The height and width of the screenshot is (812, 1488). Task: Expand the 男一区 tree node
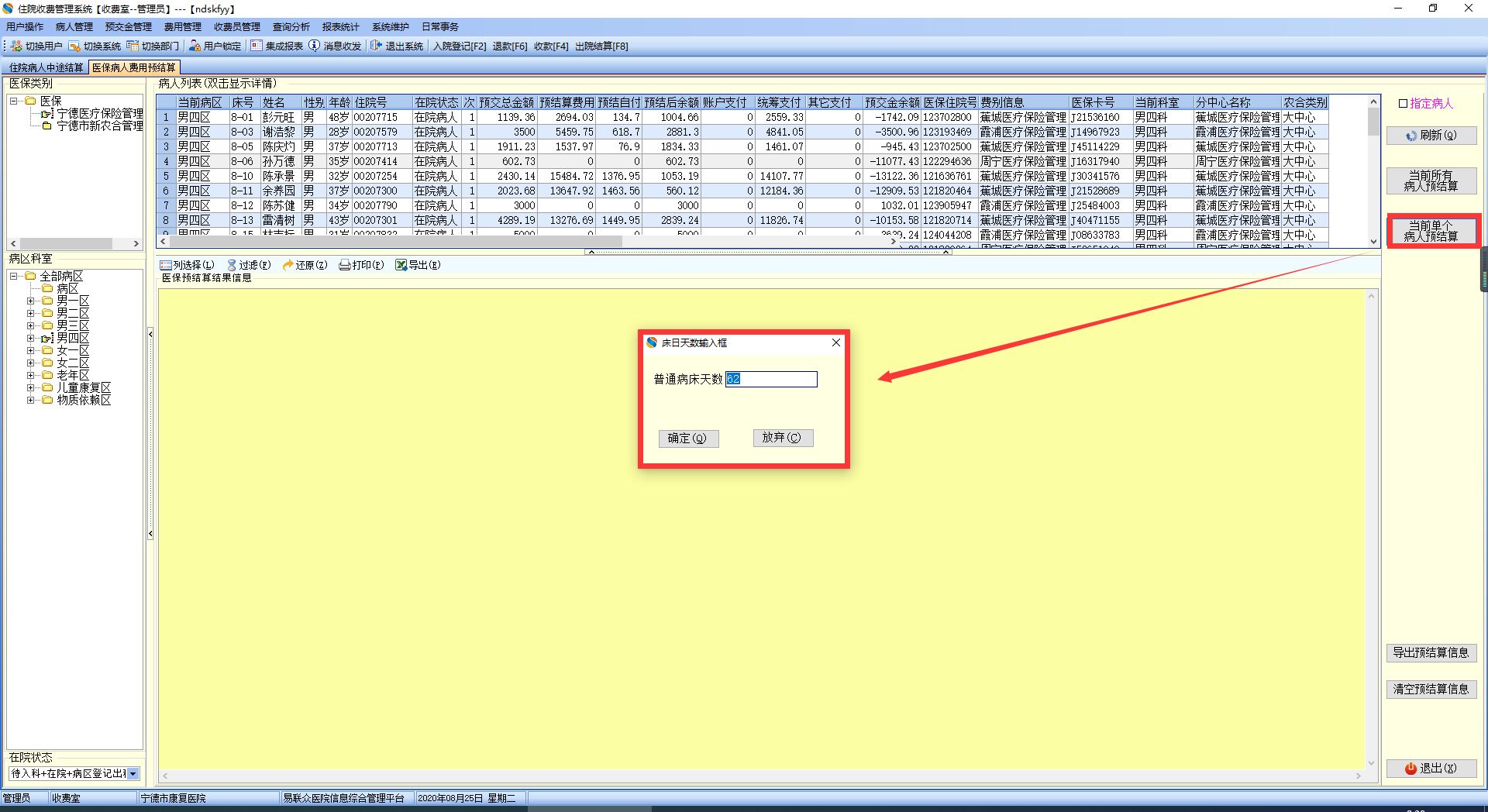click(x=30, y=301)
